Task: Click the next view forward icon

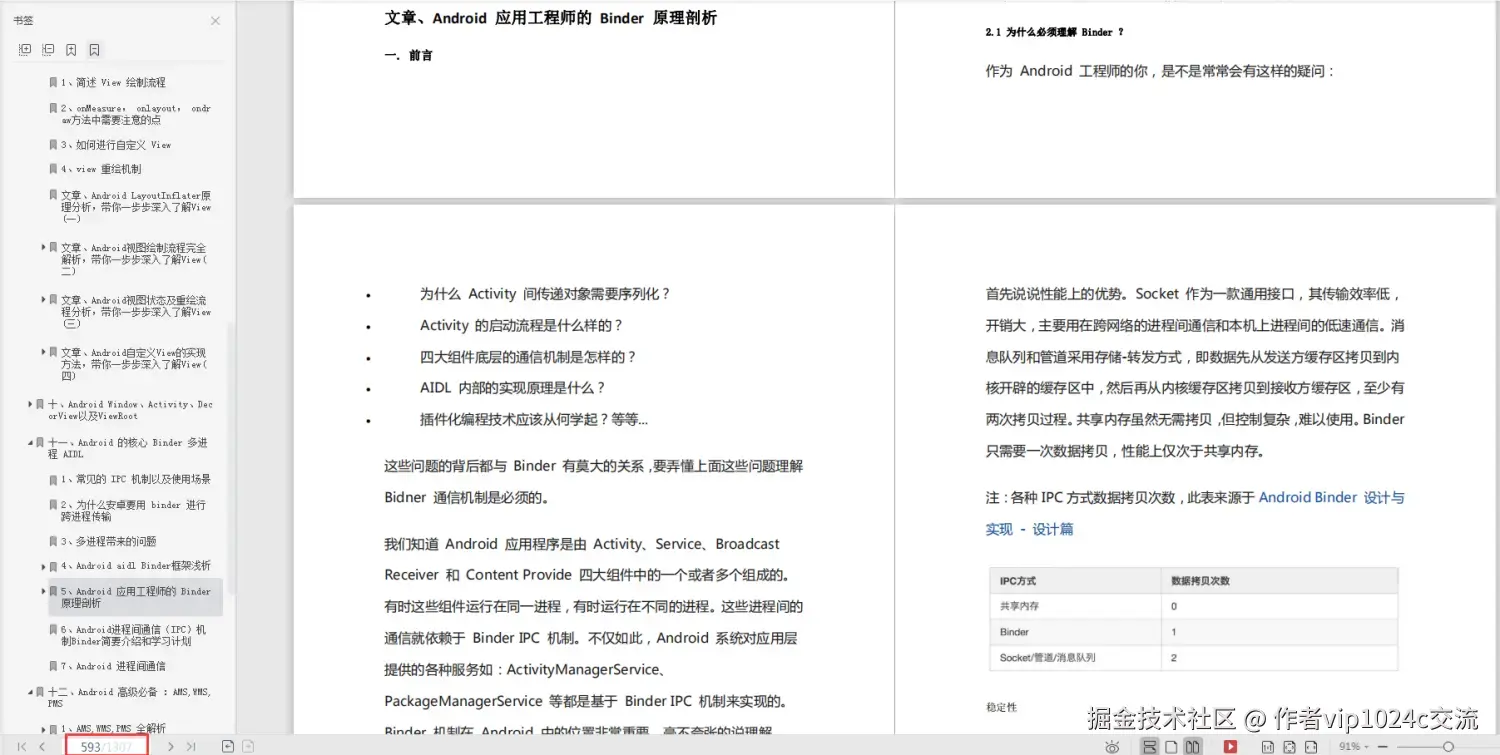Action: coord(248,746)
